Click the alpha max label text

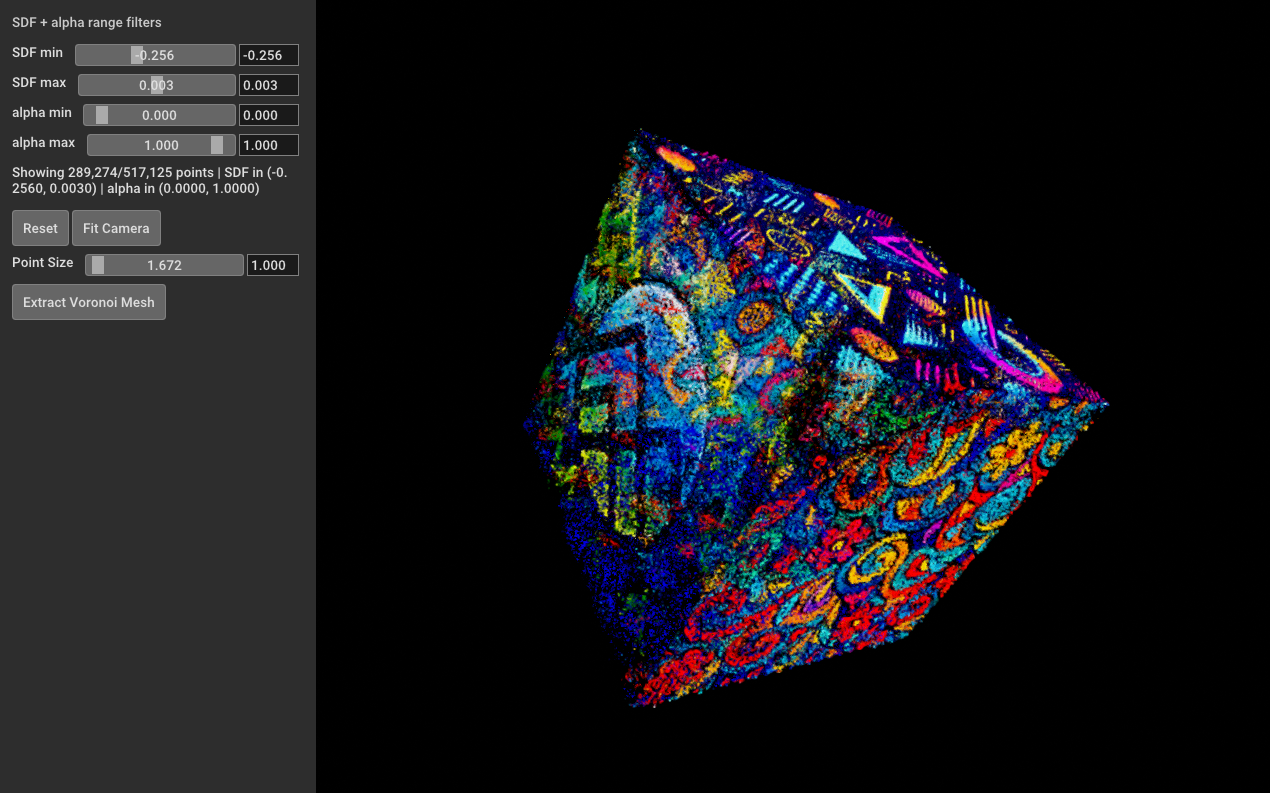click(x=43, y=143)
